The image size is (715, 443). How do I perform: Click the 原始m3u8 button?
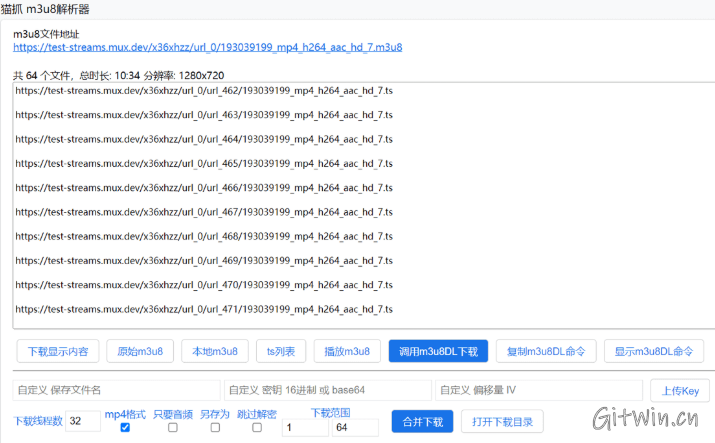click(140, 351)
